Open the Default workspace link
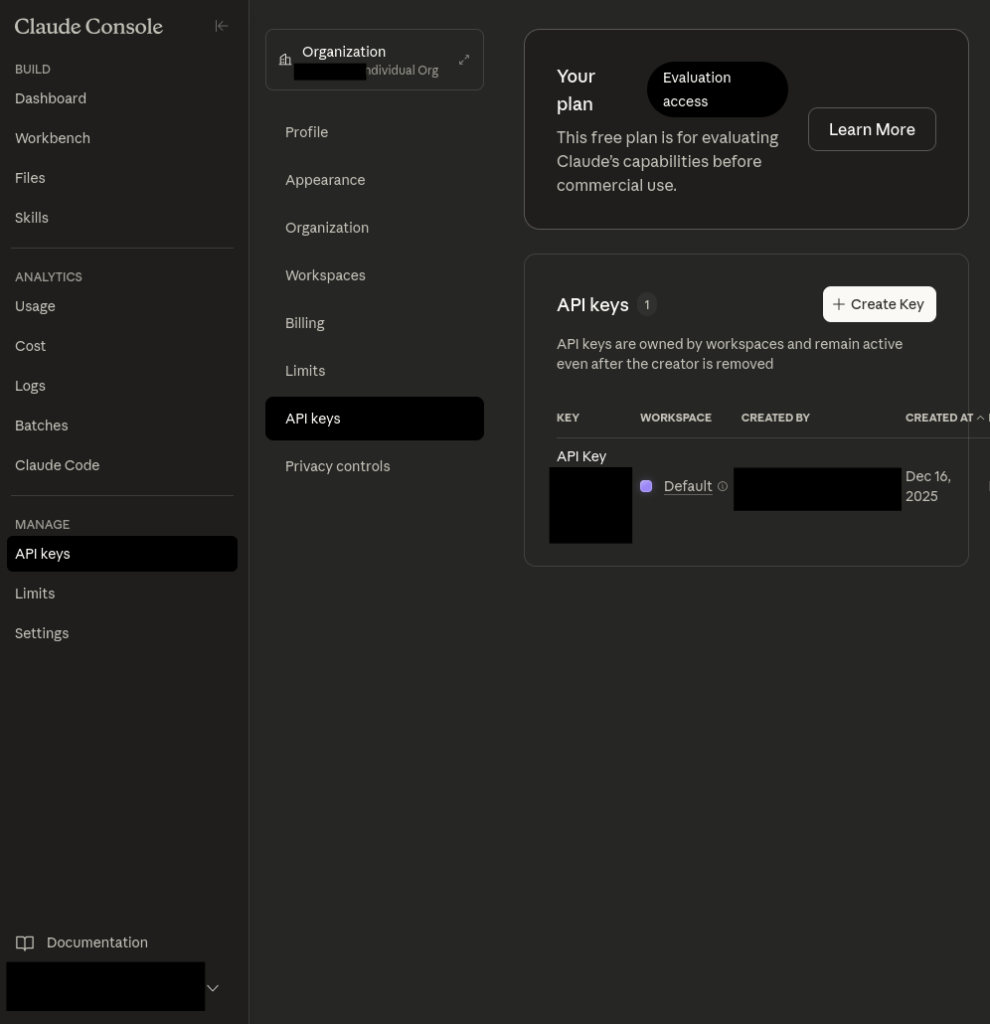990x1024 pixels. point(688,486)
